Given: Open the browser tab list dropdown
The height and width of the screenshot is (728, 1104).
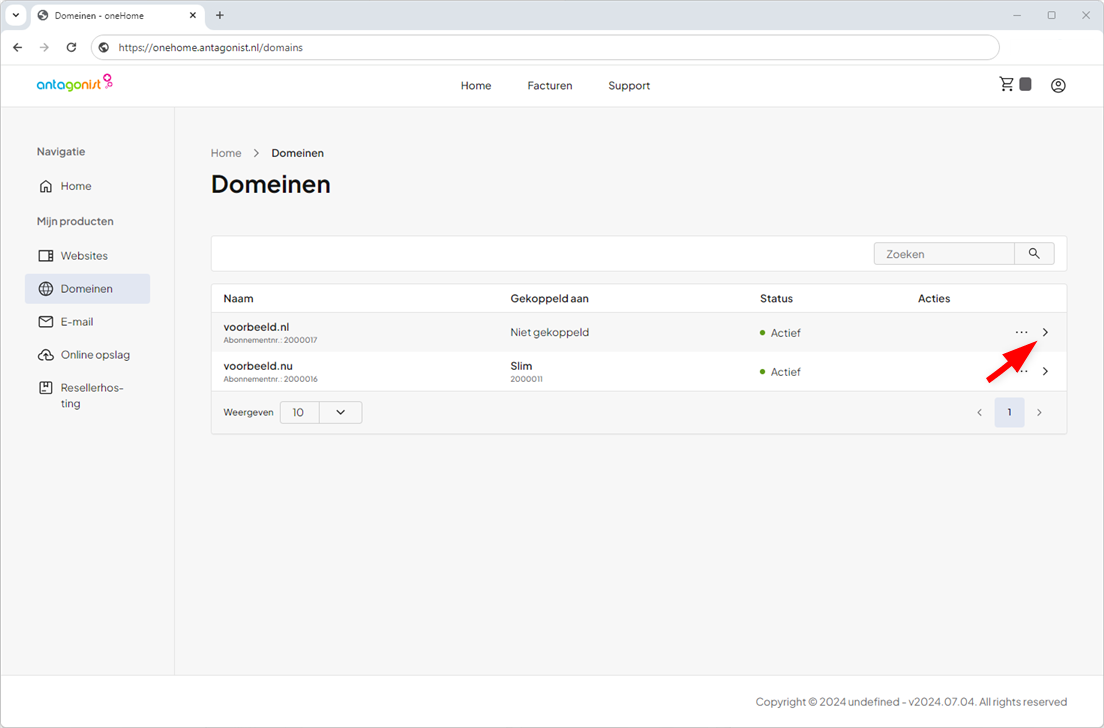Looking at the screenshot, I should click(x=15, y=15).
